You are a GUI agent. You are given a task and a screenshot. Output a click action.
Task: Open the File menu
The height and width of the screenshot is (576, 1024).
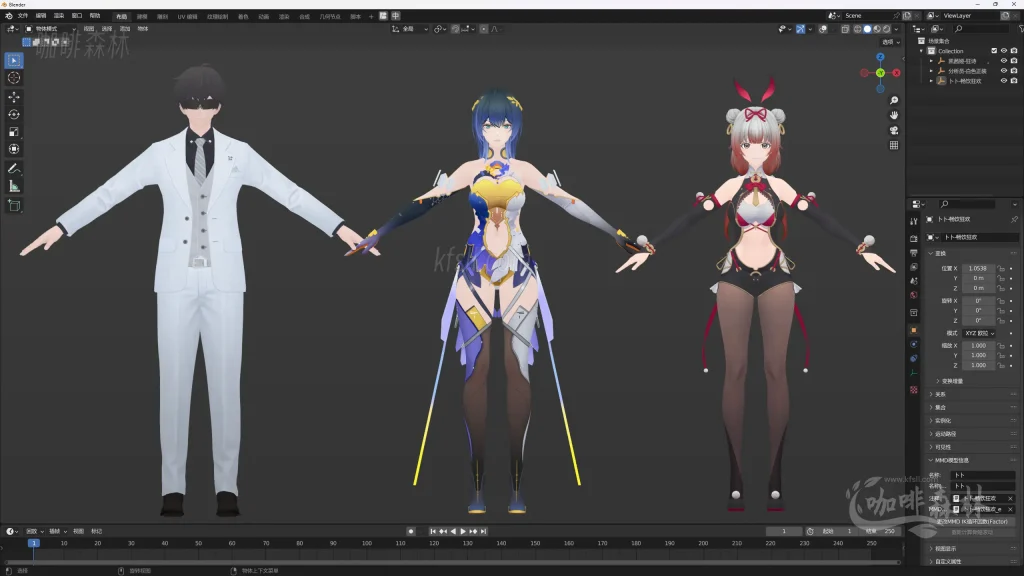pos(23,16)
